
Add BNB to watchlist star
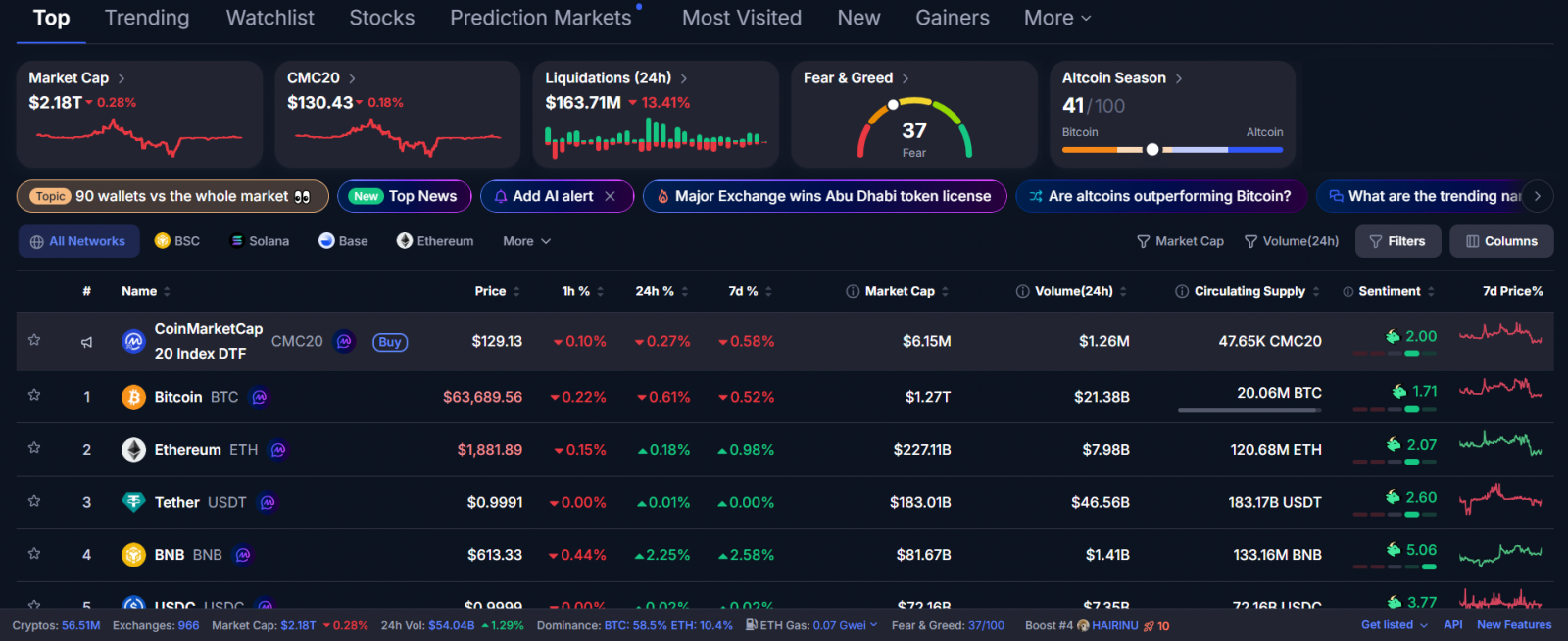click(x=34, y=554)
